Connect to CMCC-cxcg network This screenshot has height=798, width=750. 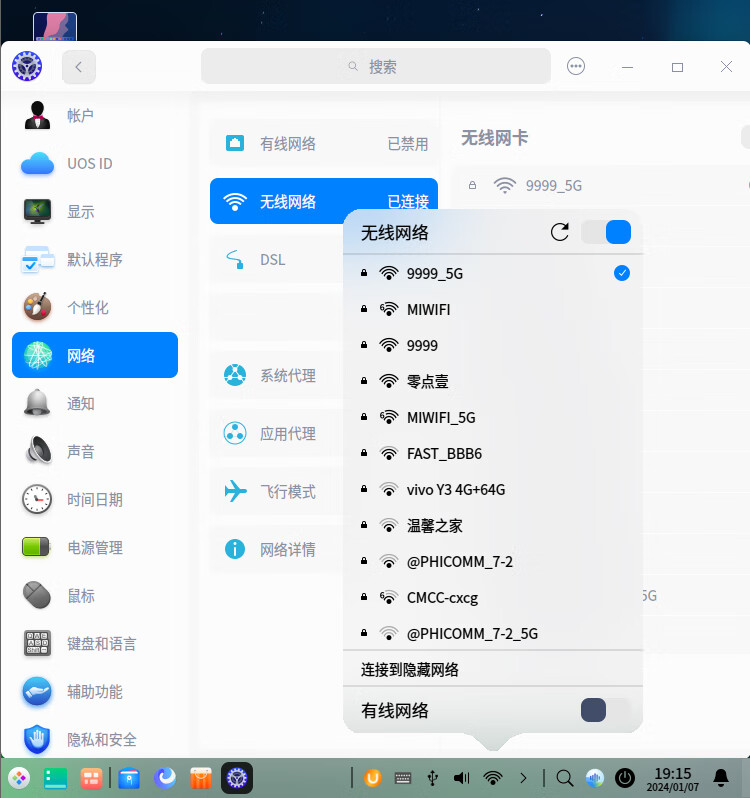493,597
